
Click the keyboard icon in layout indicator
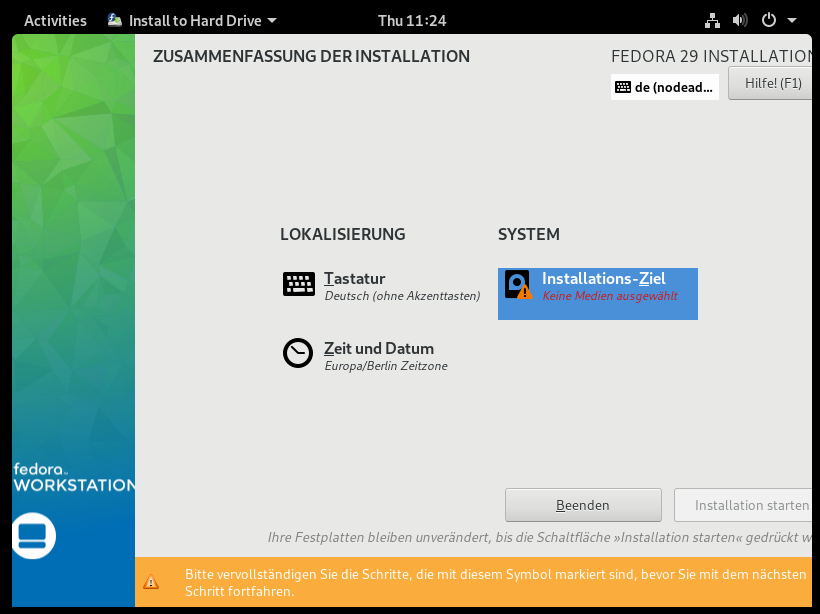(x=622, y=87)
